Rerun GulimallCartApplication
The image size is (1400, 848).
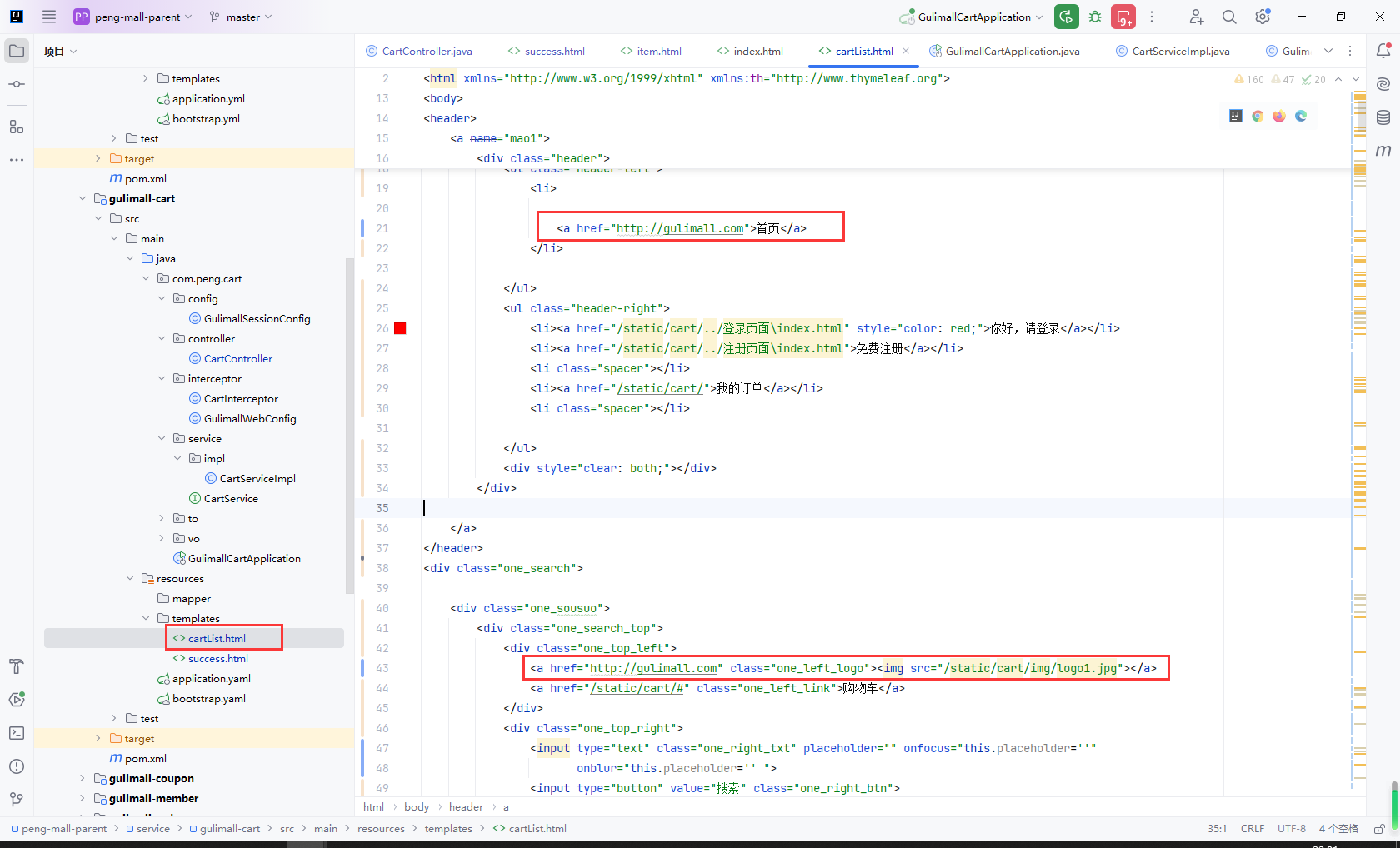coord(1067,17)
